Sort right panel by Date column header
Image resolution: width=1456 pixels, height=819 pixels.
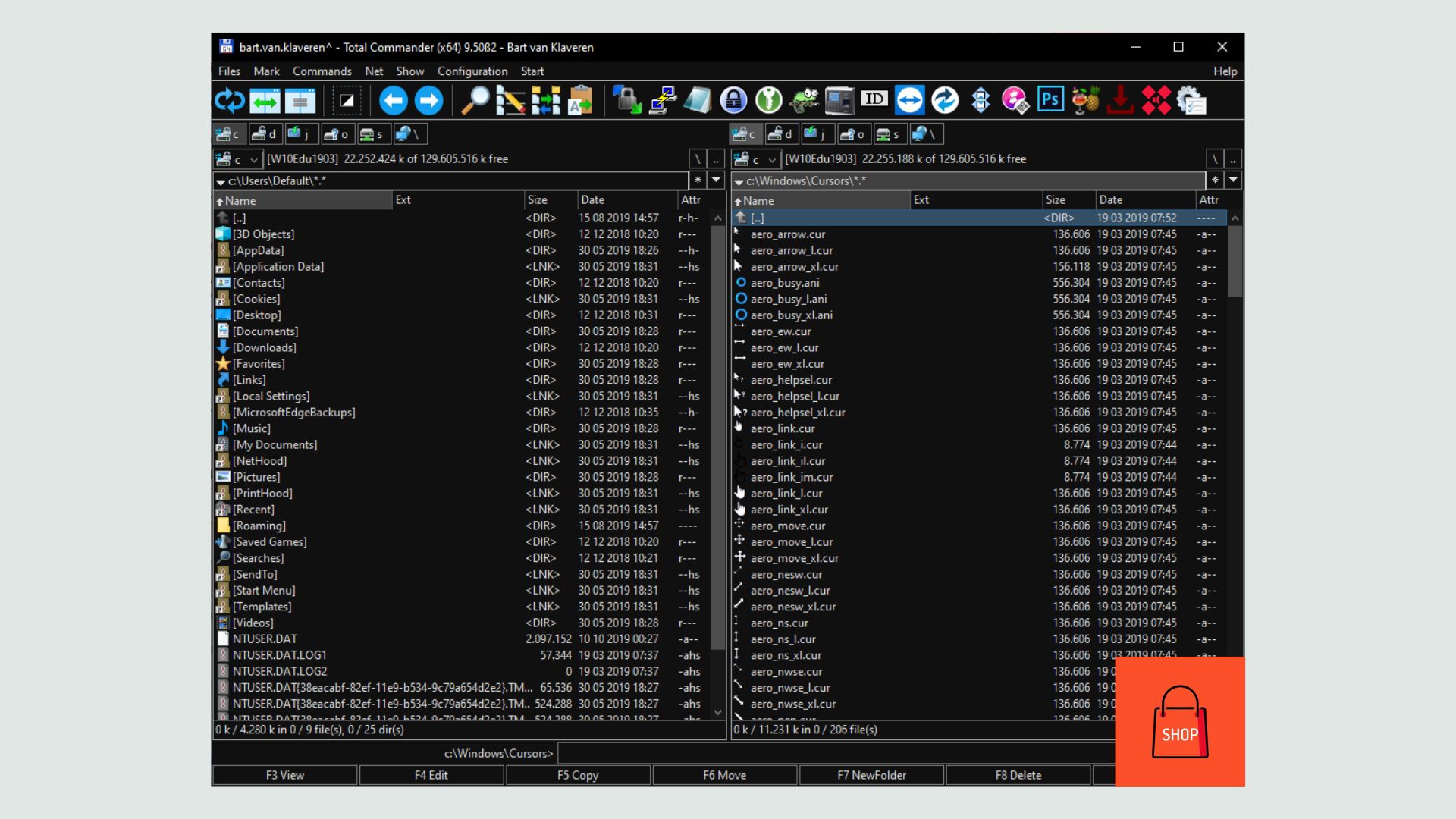1145,200
